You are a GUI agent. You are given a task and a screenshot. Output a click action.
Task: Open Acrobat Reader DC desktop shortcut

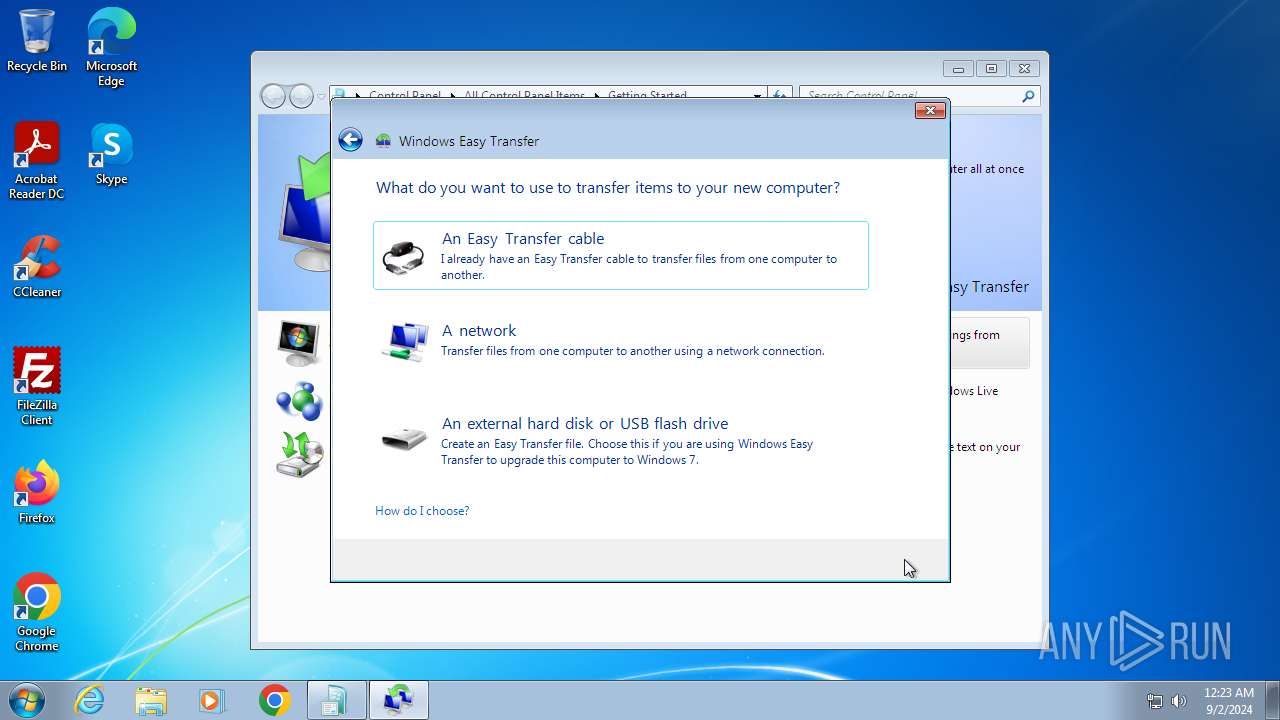click(37, 161)
